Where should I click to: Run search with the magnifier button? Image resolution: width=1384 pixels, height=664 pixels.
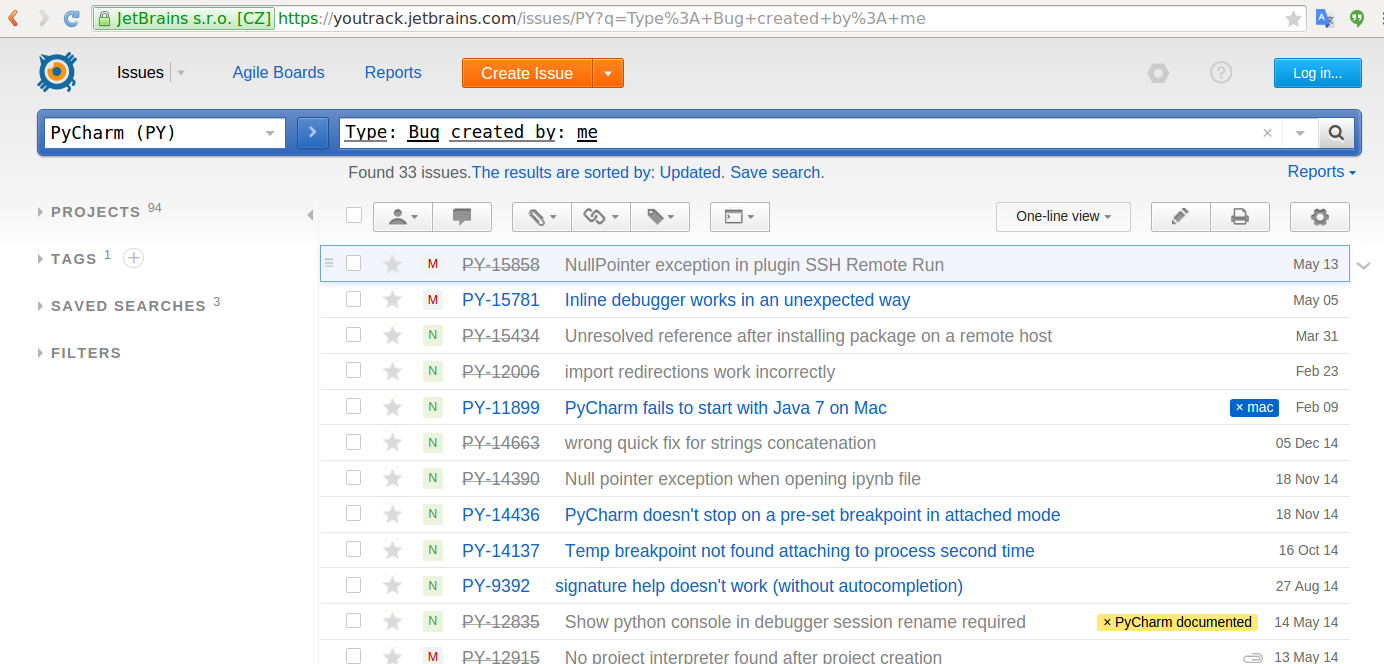click(1336, 133)
